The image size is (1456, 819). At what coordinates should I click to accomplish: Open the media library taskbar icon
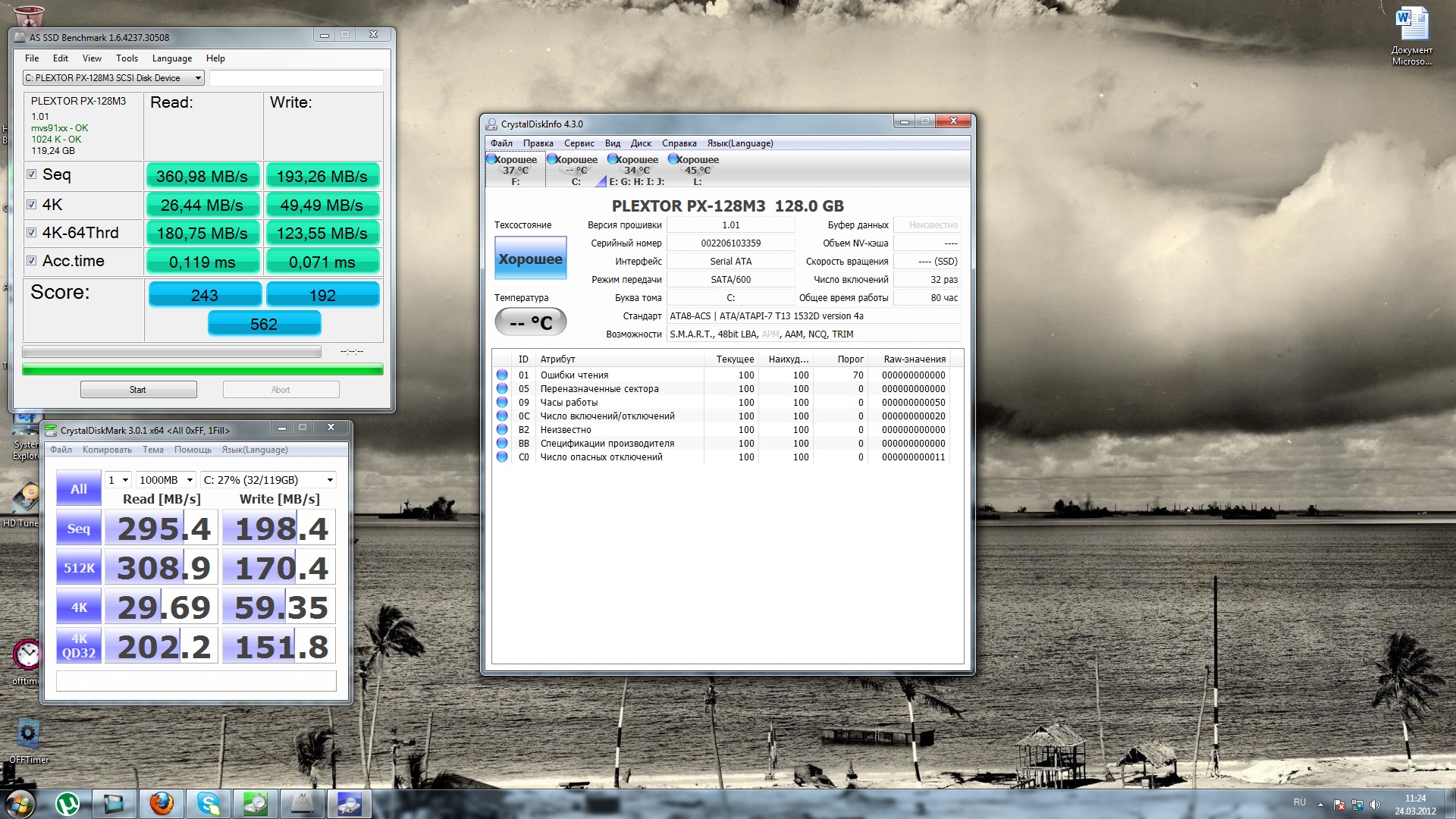(x=115, y=804)
